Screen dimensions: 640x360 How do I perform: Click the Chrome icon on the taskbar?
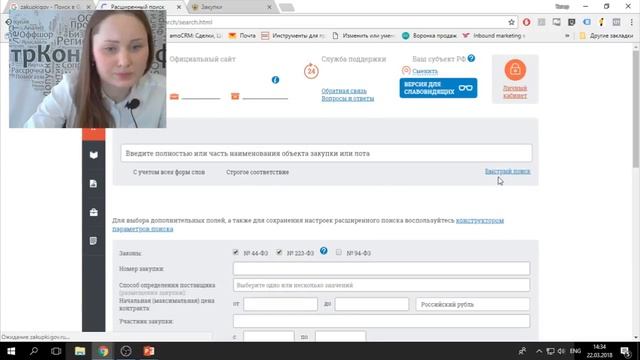pos(103,351)
